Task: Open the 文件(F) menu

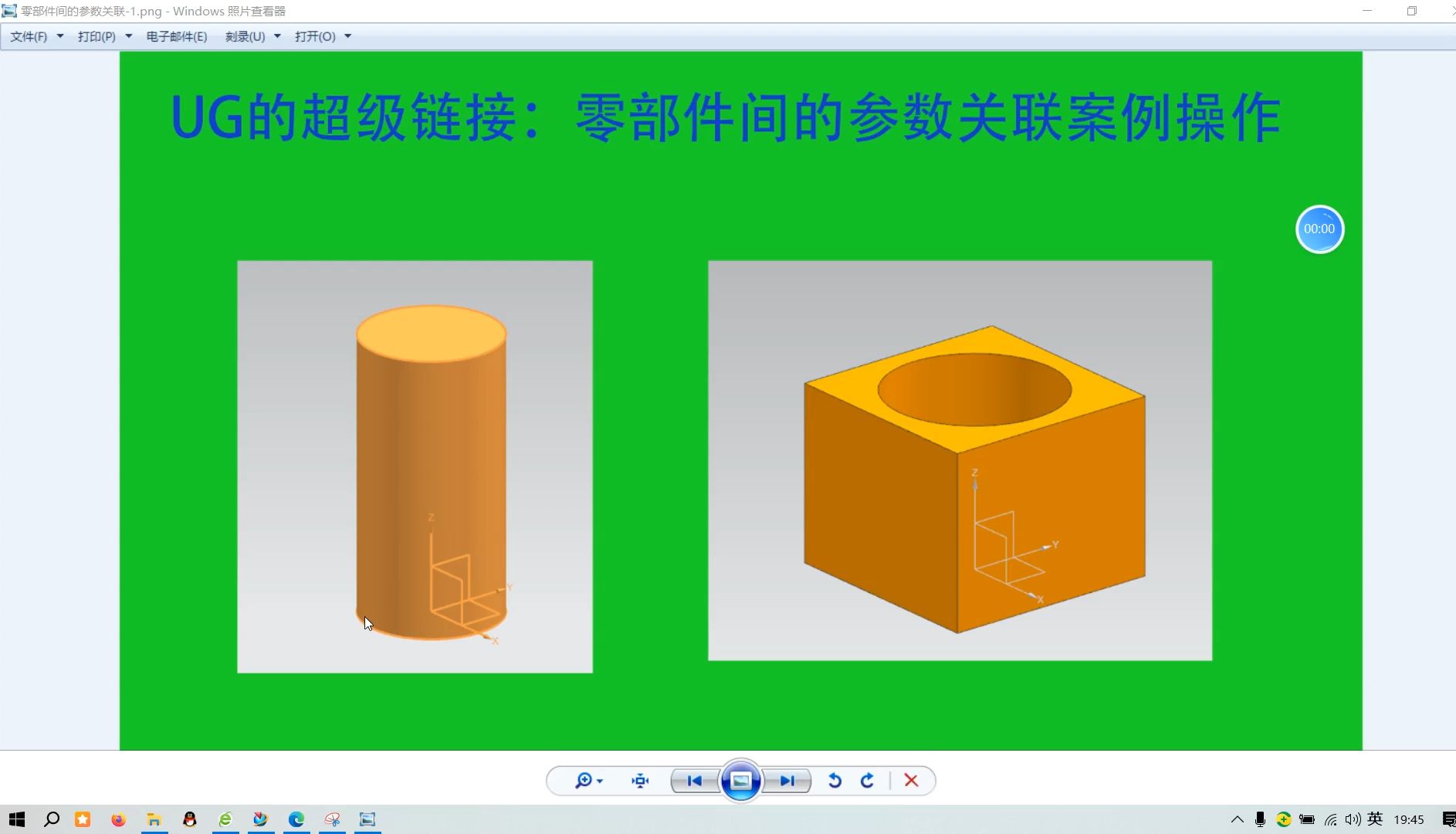Action: (29, 36)
